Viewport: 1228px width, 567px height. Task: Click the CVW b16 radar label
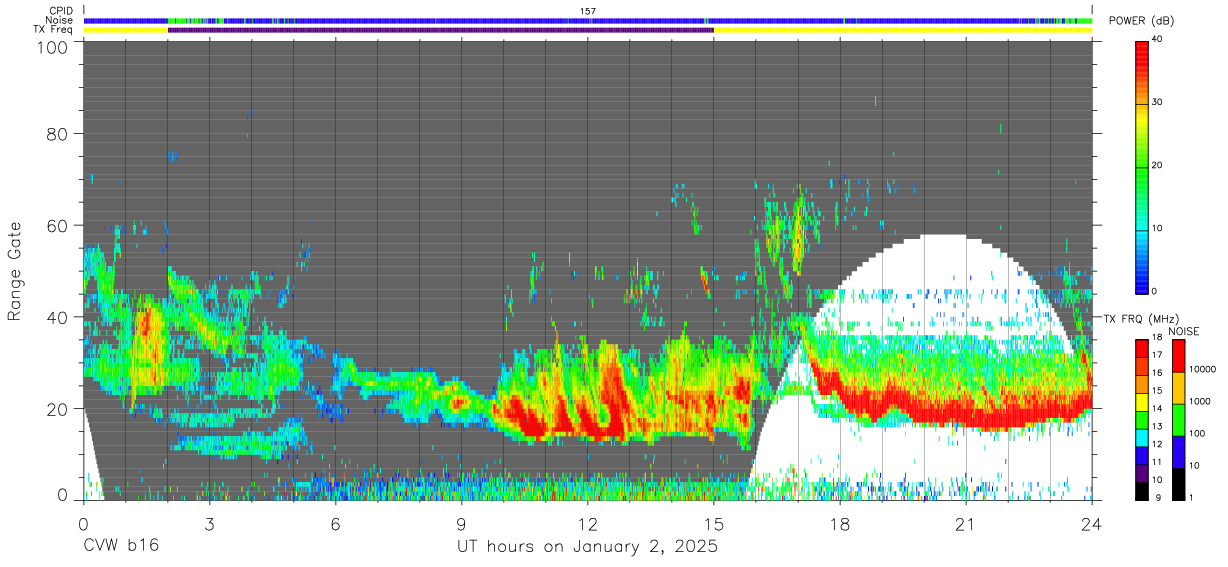pyautogui.click(x=121, y=547)
